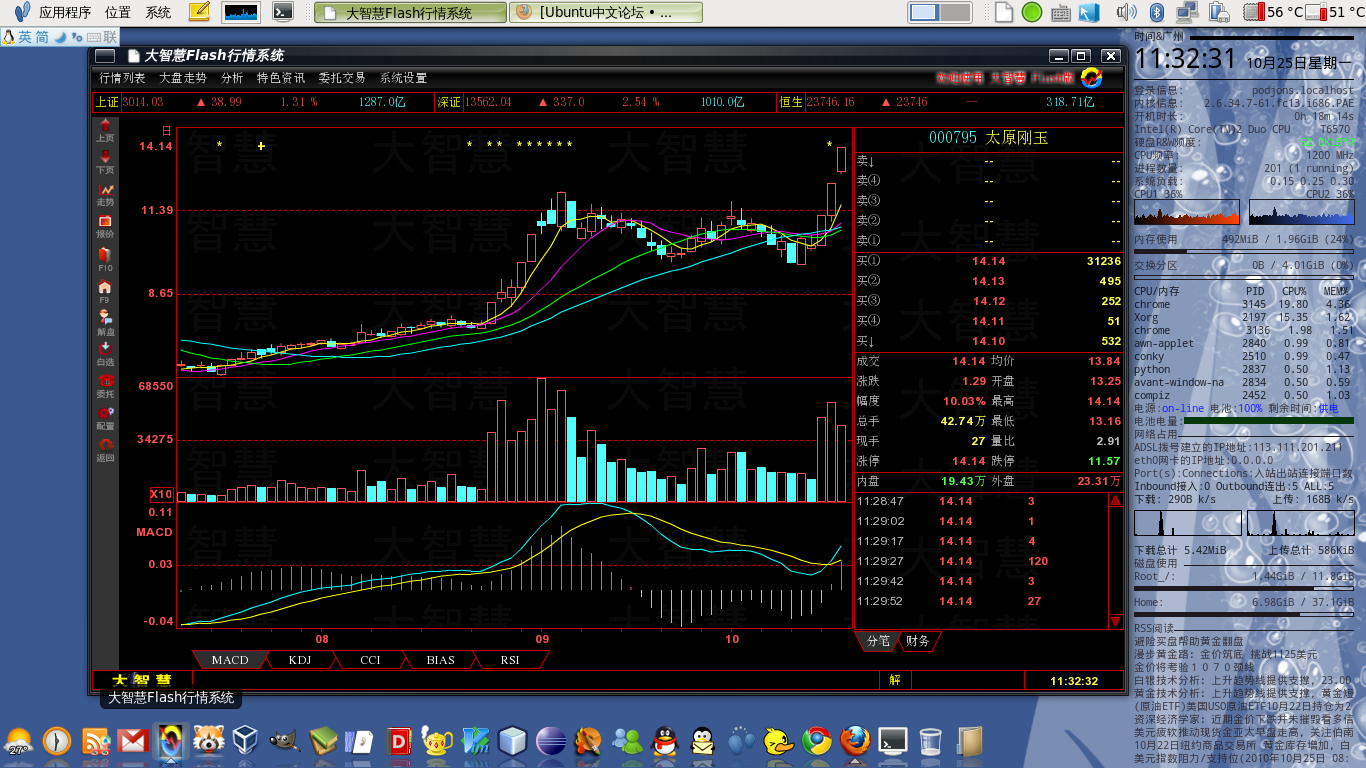Open QQ penguin icon in dock
1366x768 pixels.
665,741
